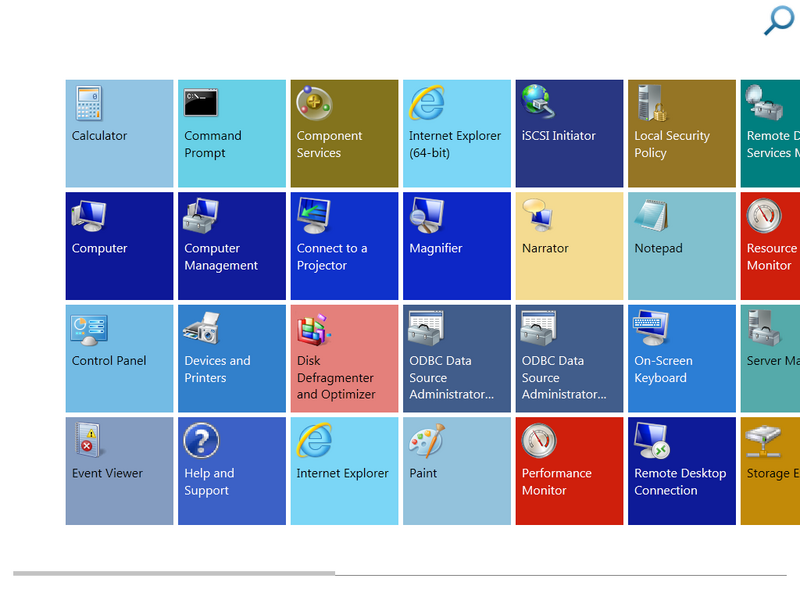This screenshot has width=800, height=600.
Task: Open Devices and Printers
Action: pyautogui.click(x=232, y=359)
